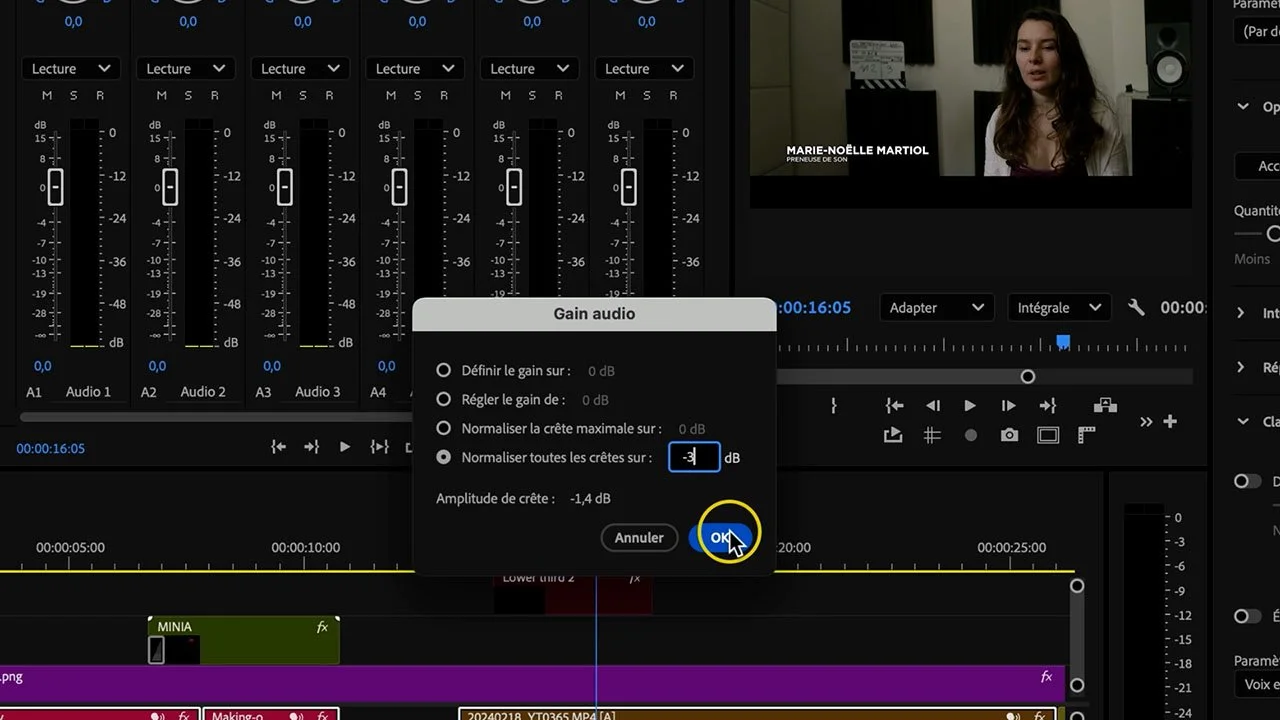This screenshot has height=720, width=1280.
Task: Solo track Audio 1 with S button
Action: [x=74, y=95]
